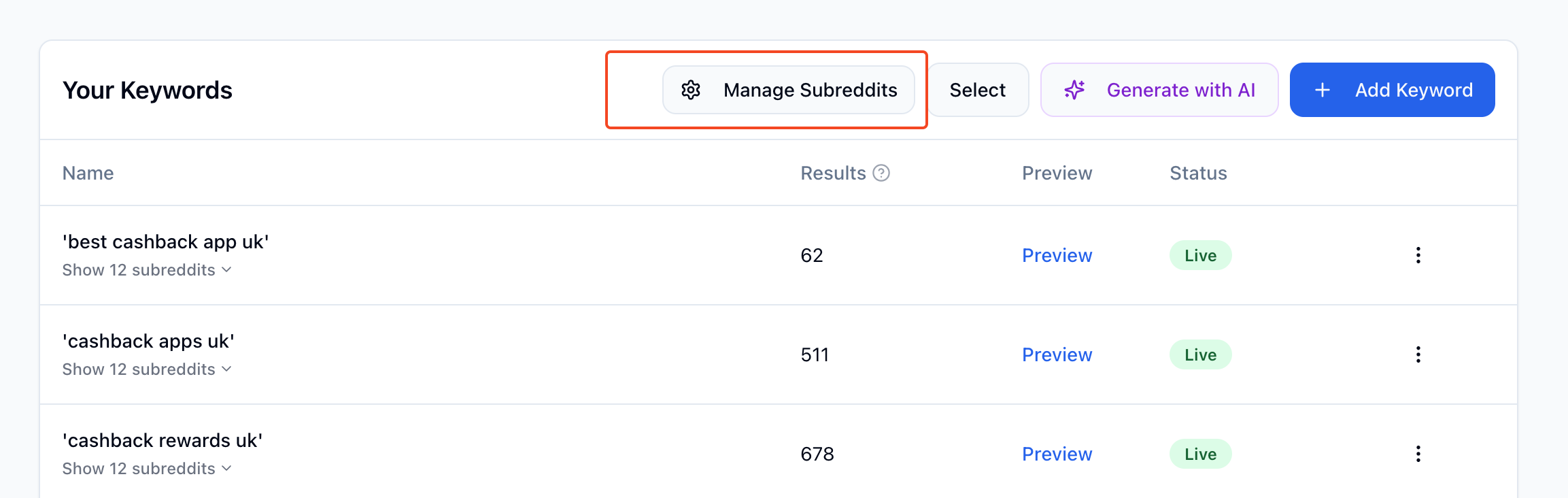The image size is (1568, 498).
Task: Preview results for 'cashback apps uk'
Action: point(1057,354)
